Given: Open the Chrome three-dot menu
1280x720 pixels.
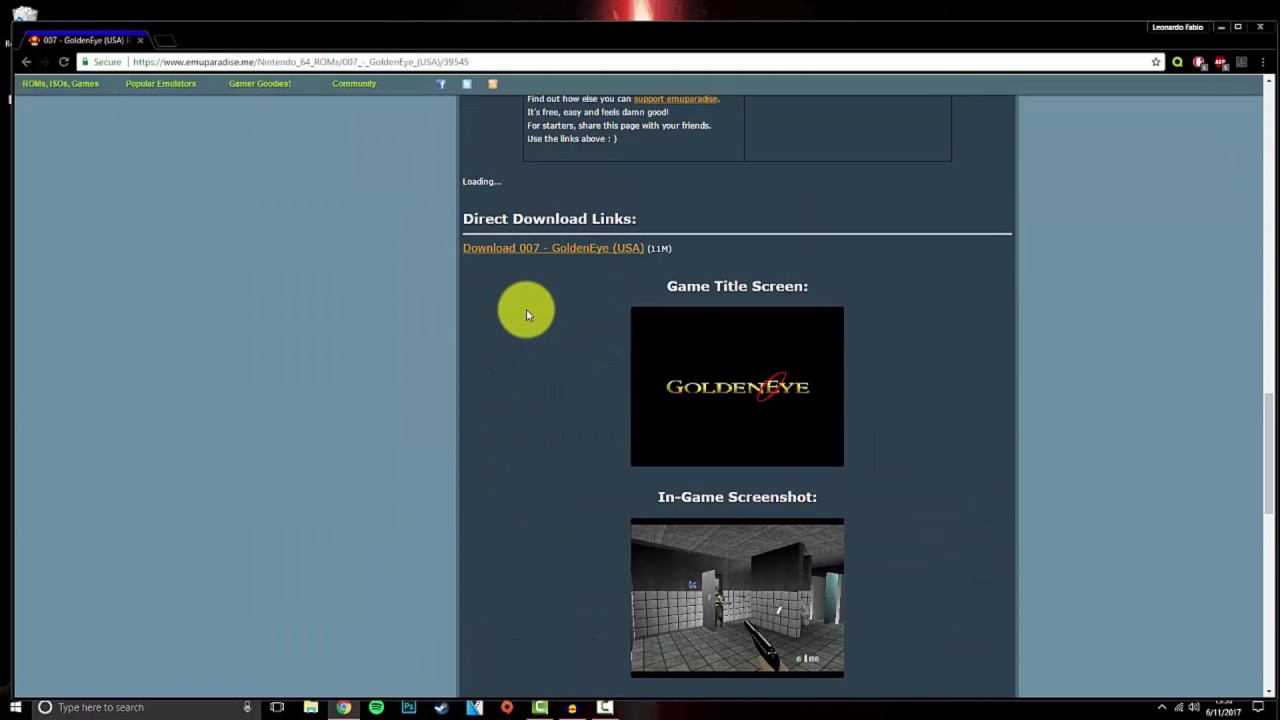Looking at the screenshot, I should pos(1264,62).
